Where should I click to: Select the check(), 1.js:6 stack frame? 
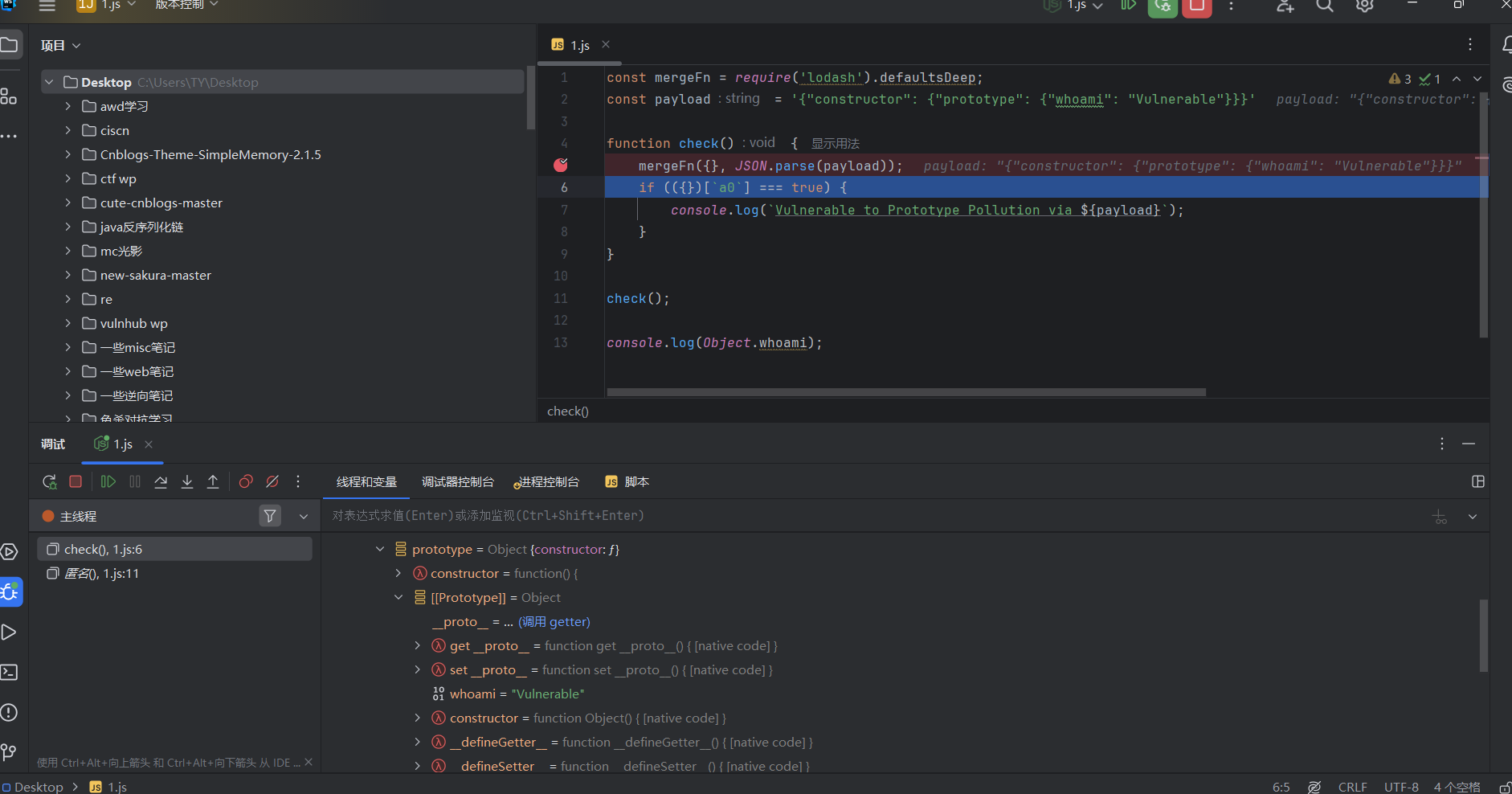[174, 549]
